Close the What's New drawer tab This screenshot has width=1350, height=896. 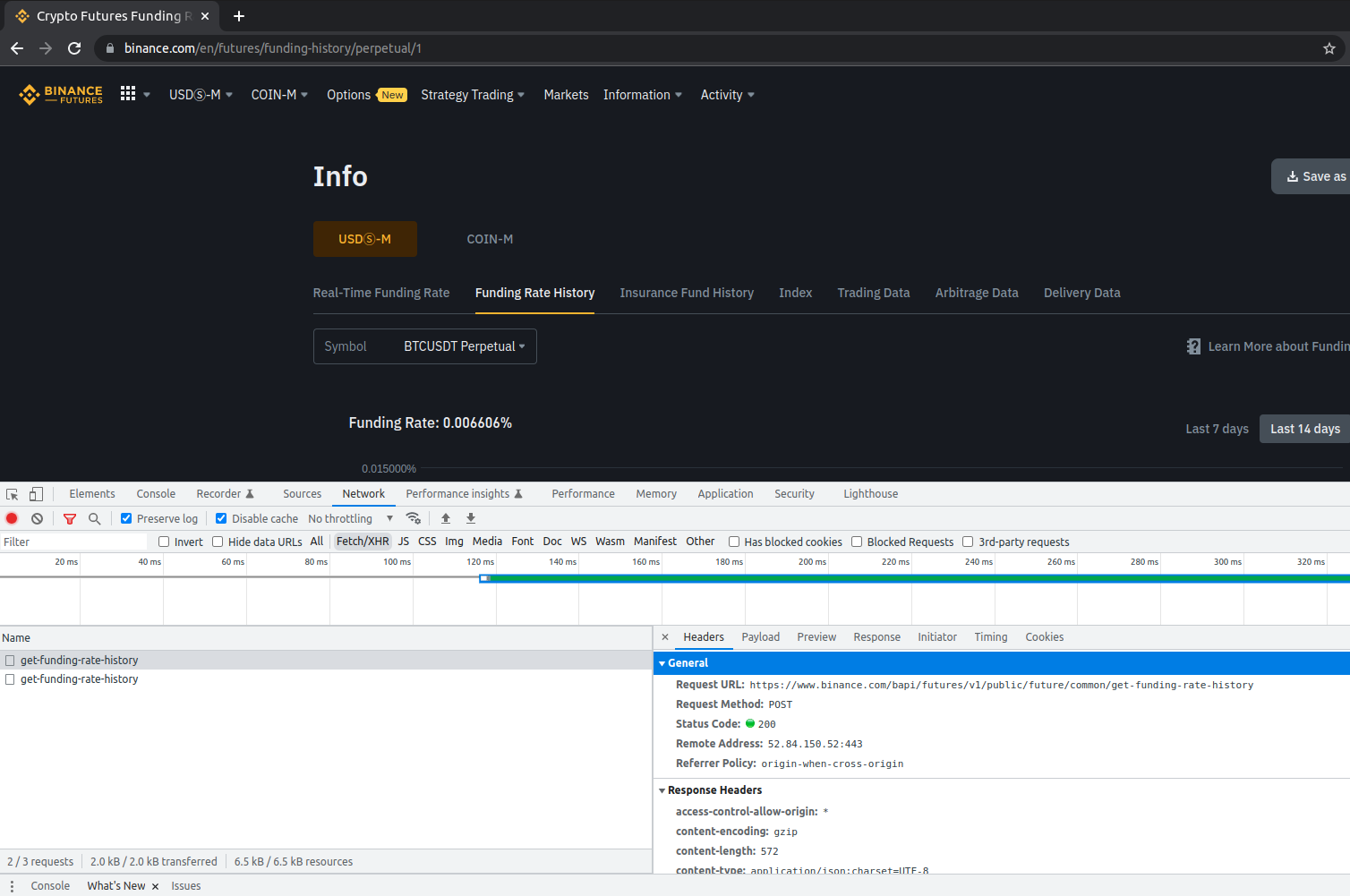click(x=155, y=886)
